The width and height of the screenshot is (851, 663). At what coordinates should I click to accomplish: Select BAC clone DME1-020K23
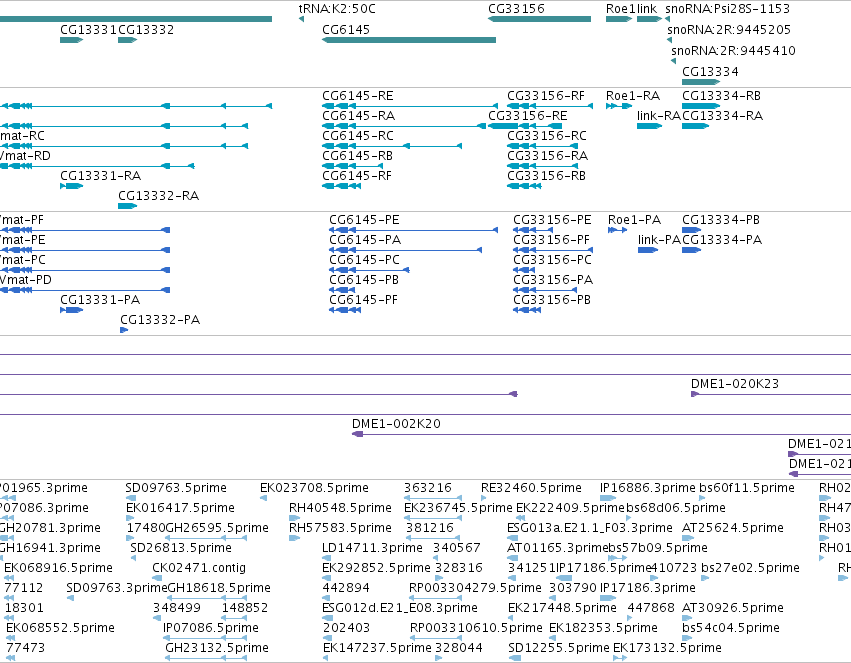click(735, 384)
